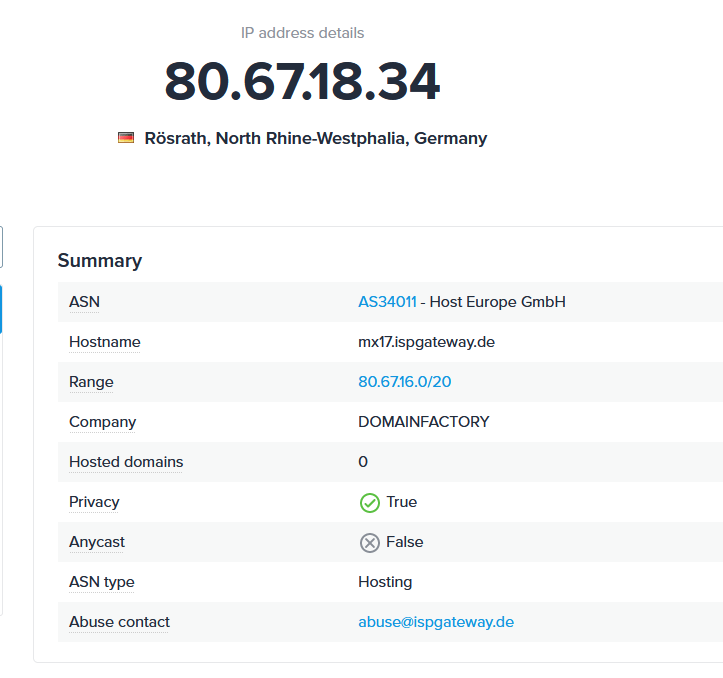This screenshot has width=723, height=678.
Task: Click the Range row label
Action: tap(91, 382)
